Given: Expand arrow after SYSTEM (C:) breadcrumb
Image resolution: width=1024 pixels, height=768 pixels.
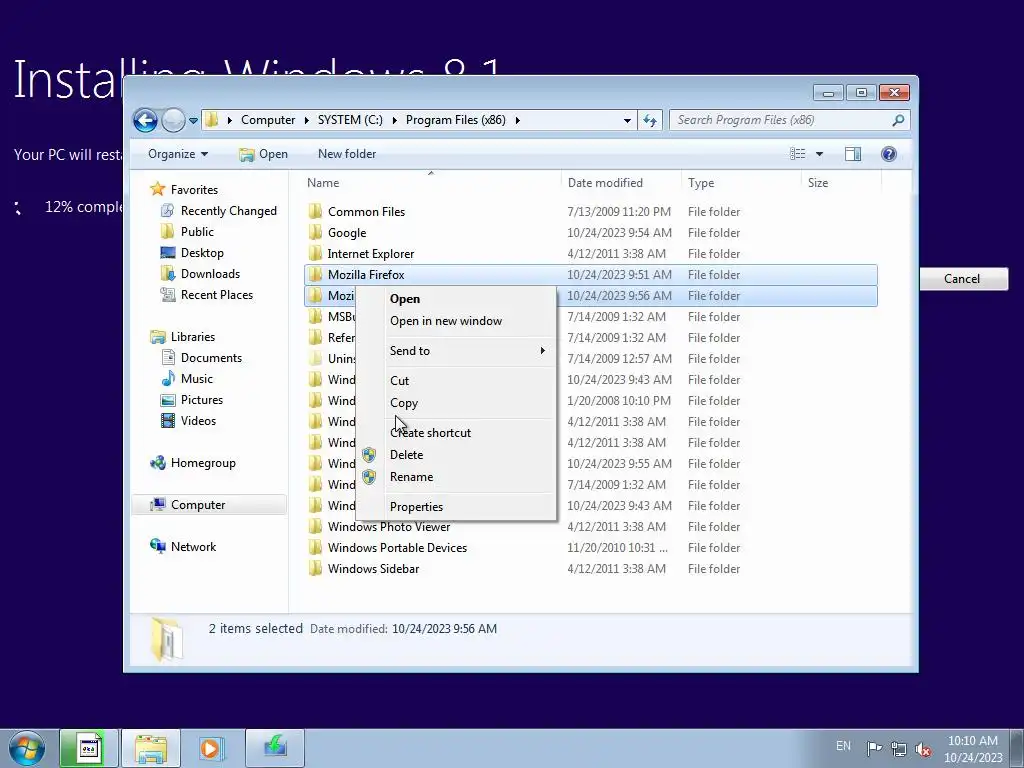Looking at the screenshot, I should [394, 120].
